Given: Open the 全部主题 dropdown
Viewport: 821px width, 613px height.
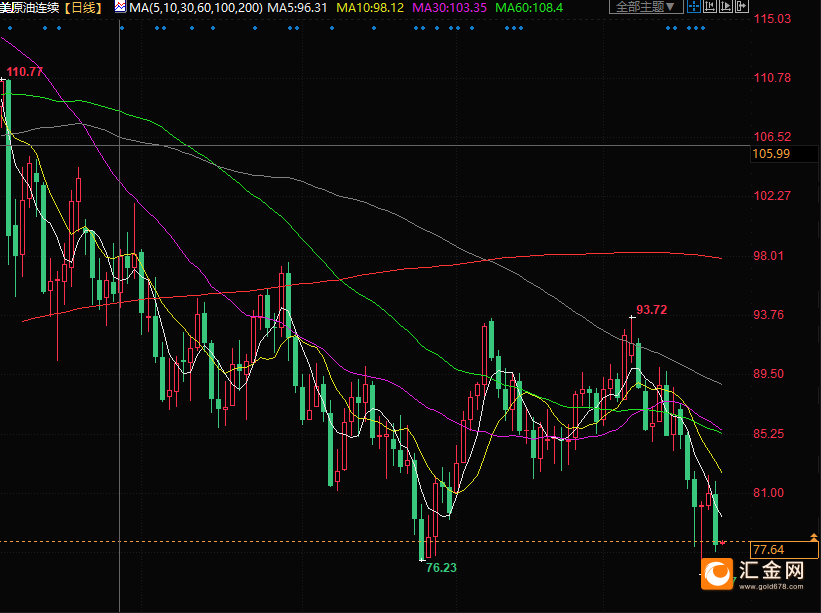Looking at the screenshot, I should coord(646,6).
